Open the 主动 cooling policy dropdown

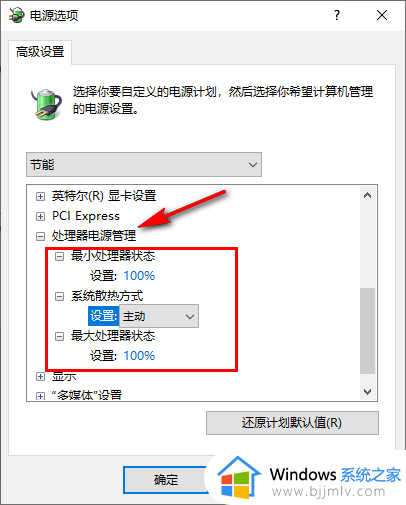pyautogui.click(x=159, y=316)
